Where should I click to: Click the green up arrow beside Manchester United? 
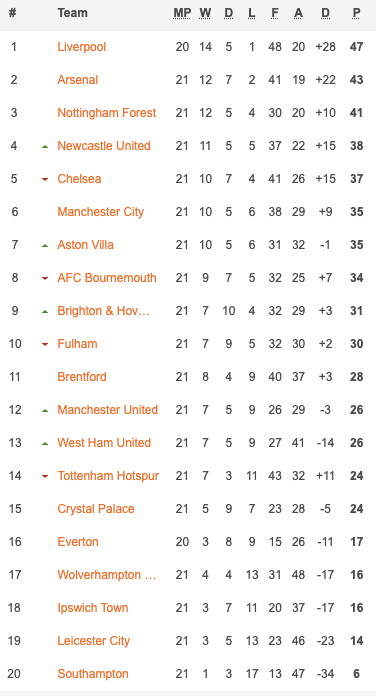pyautogui.click(x=45, y=410)
